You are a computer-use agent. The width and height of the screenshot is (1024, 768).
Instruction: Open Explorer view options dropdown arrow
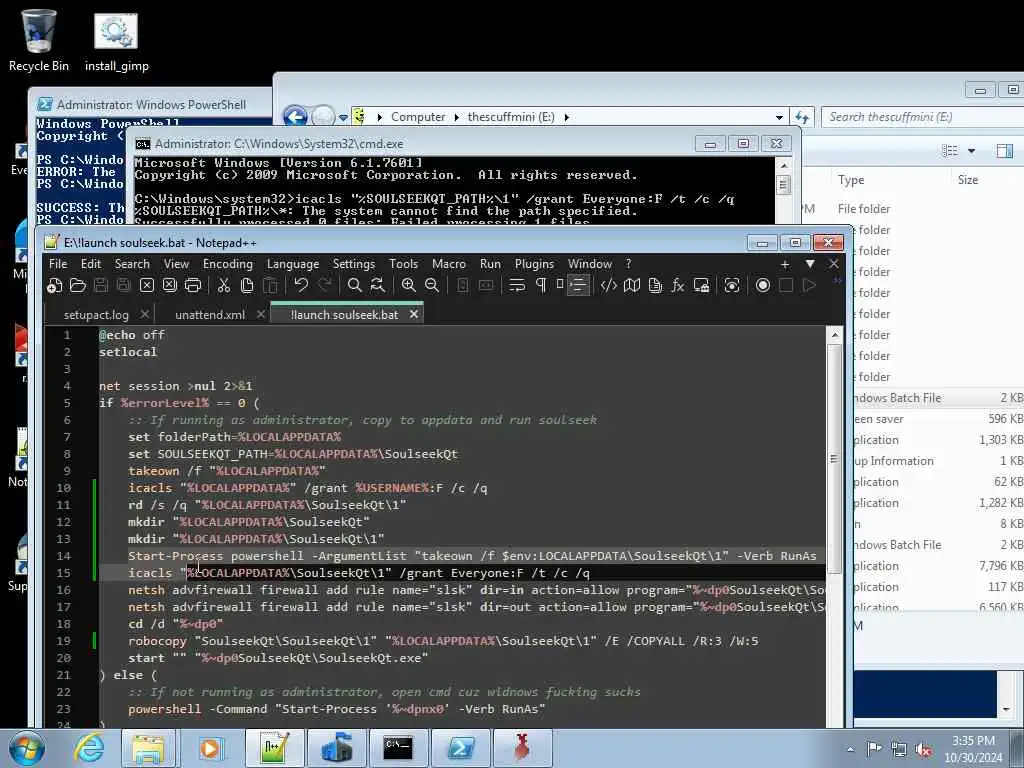(x=972, y=151)
